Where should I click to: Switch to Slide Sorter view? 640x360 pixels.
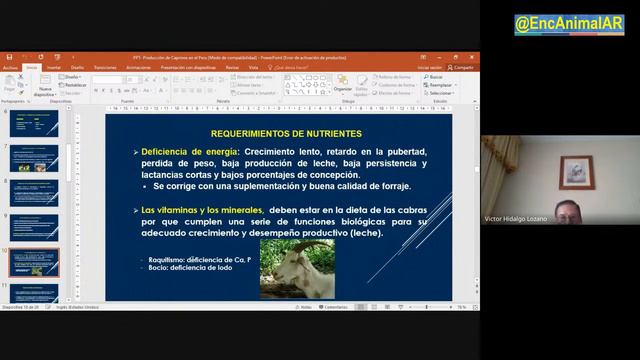coord(374,307)
